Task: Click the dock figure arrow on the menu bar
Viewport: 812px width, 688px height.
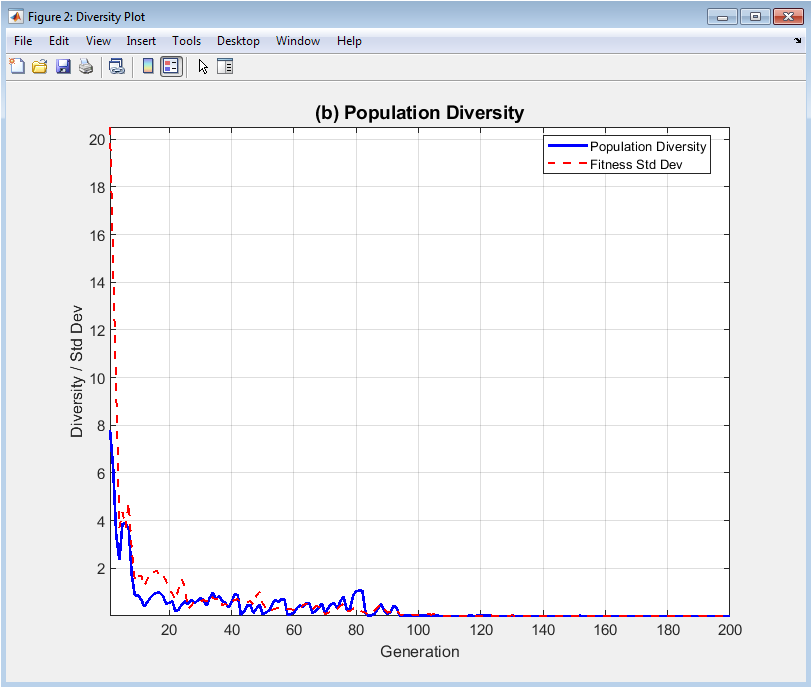Action: (798, 40)
